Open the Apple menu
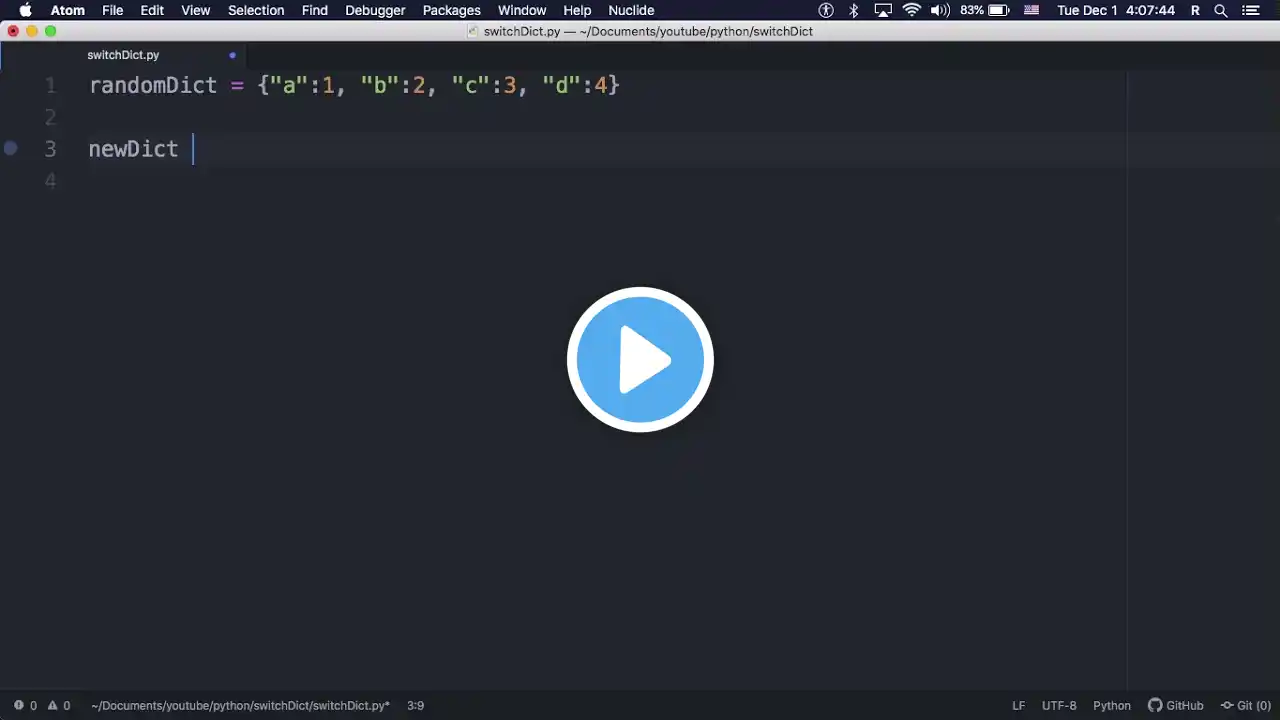Viewport: 1280px width, 720px height. tap(25, 10)
